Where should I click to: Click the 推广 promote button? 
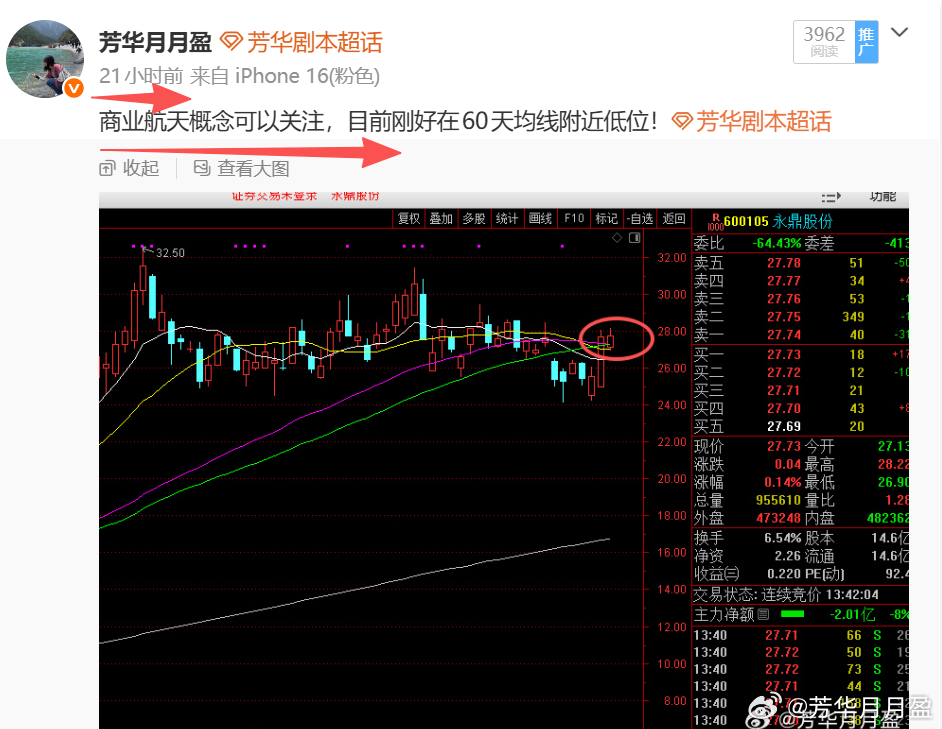[x=866, y=42]
